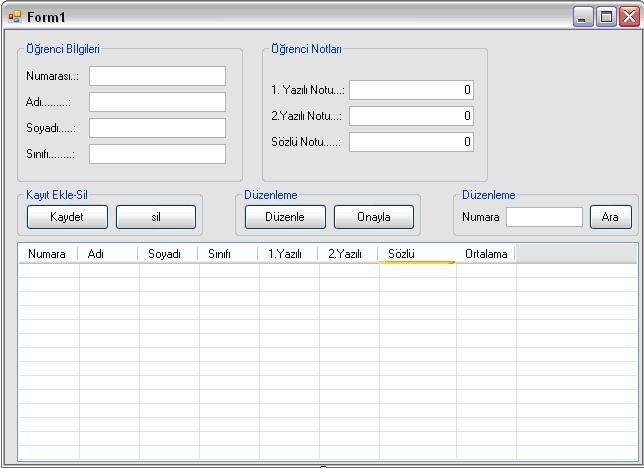The height and width of the screenshot is (468, 644).
Task: Click the Soyadı column header in list
Action: [x=168, y=254]
